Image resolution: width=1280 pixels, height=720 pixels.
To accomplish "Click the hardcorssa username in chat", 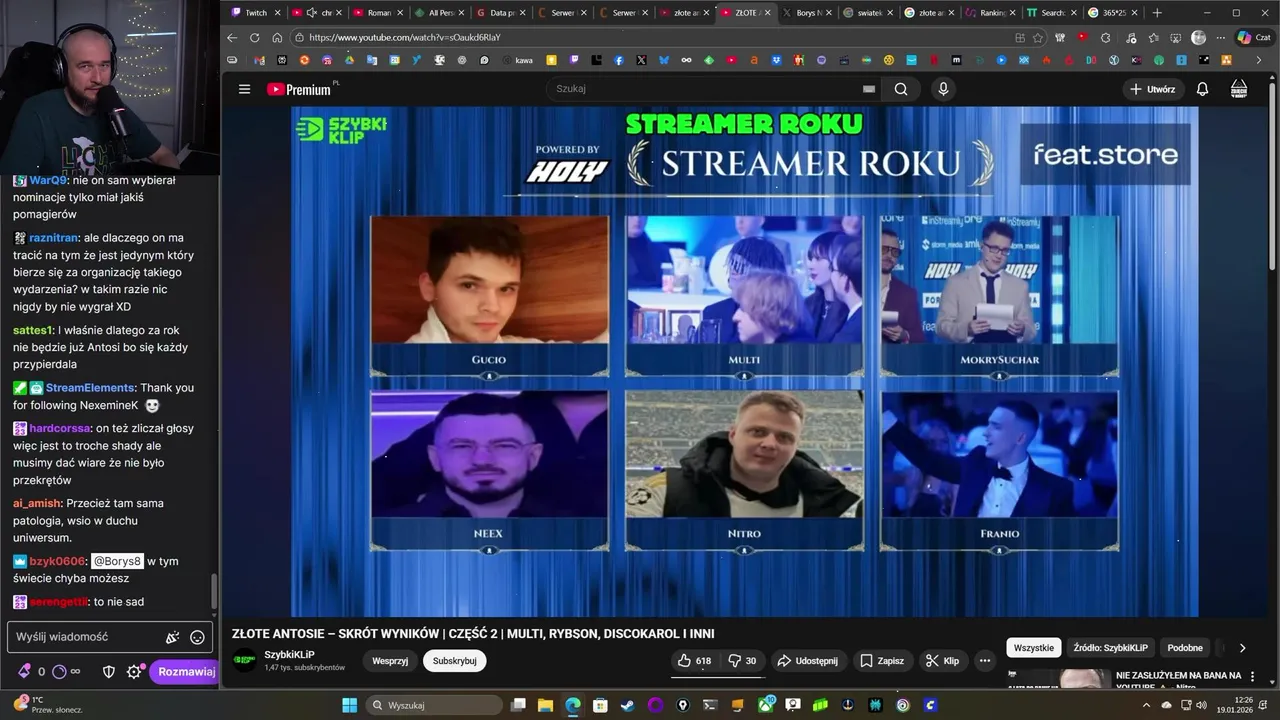I will point(61,428).
